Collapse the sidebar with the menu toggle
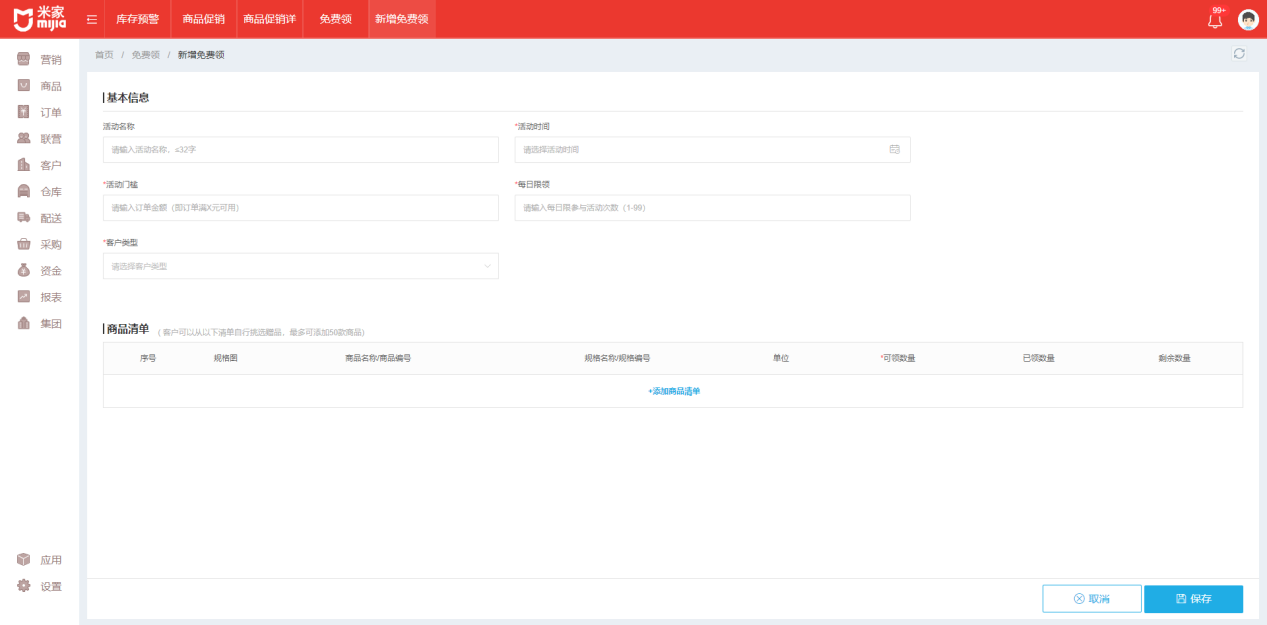 point(92,19)
